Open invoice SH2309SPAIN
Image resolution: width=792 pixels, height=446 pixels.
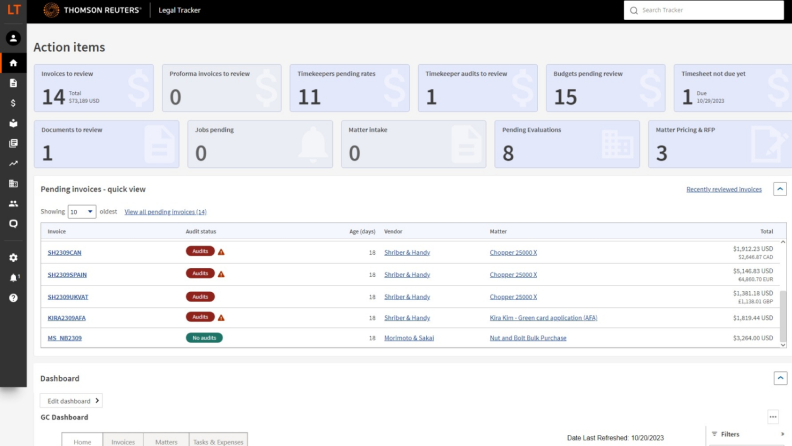(67, 274)
